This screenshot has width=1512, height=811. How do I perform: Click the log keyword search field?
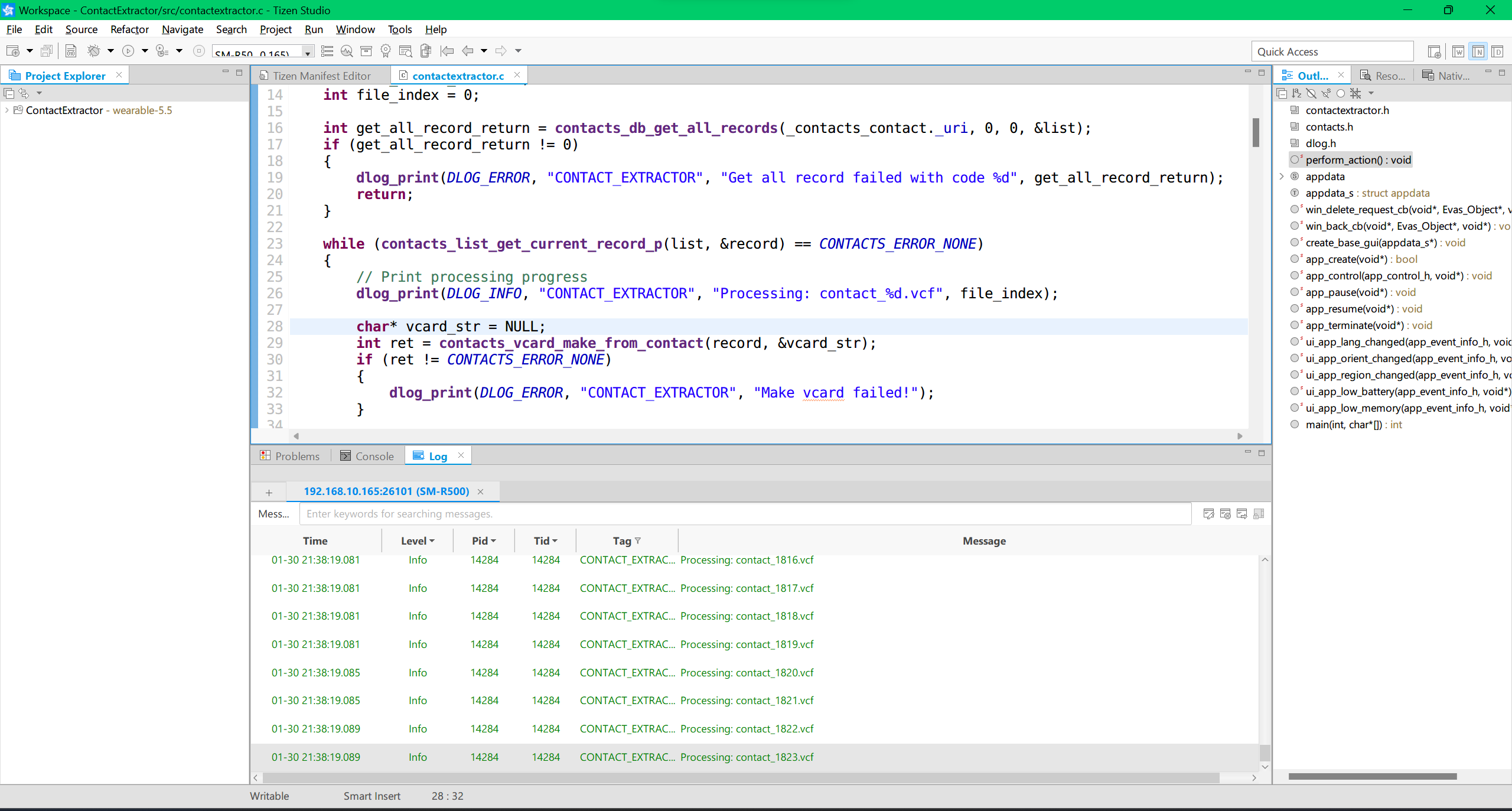pyautogui.click(x=744, y=514)
